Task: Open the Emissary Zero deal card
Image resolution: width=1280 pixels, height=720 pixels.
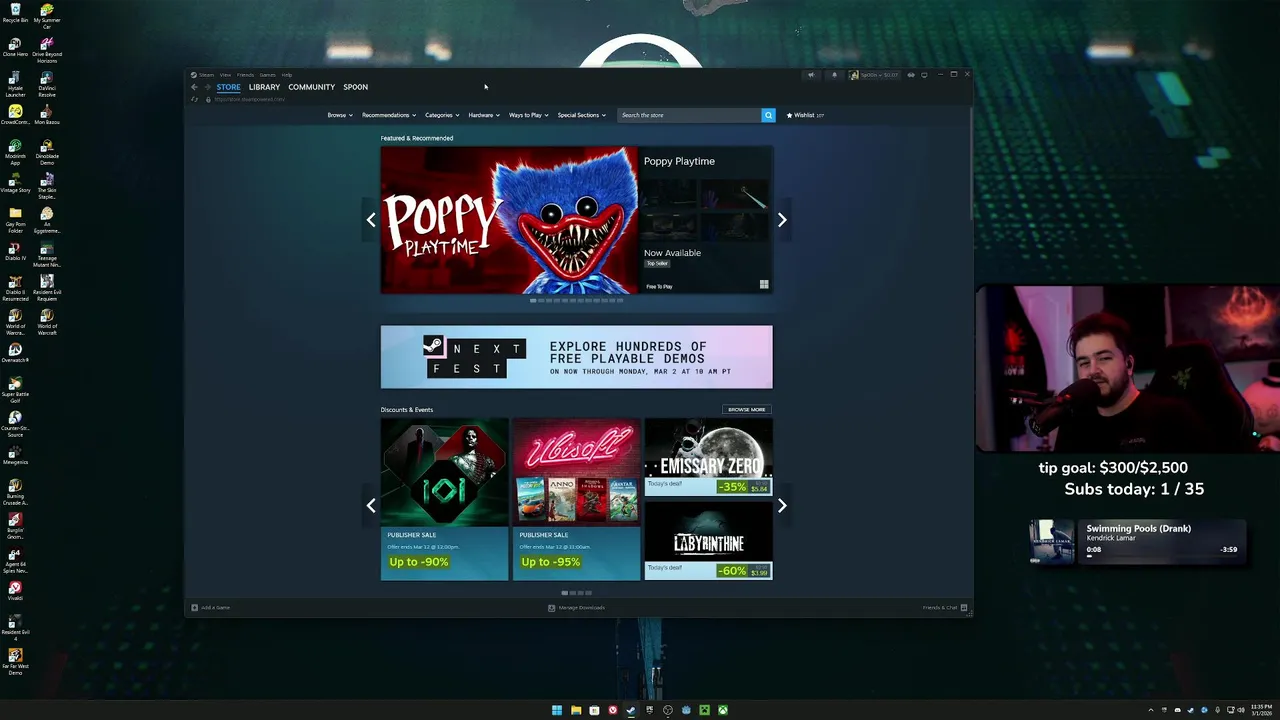Action: 708,457
